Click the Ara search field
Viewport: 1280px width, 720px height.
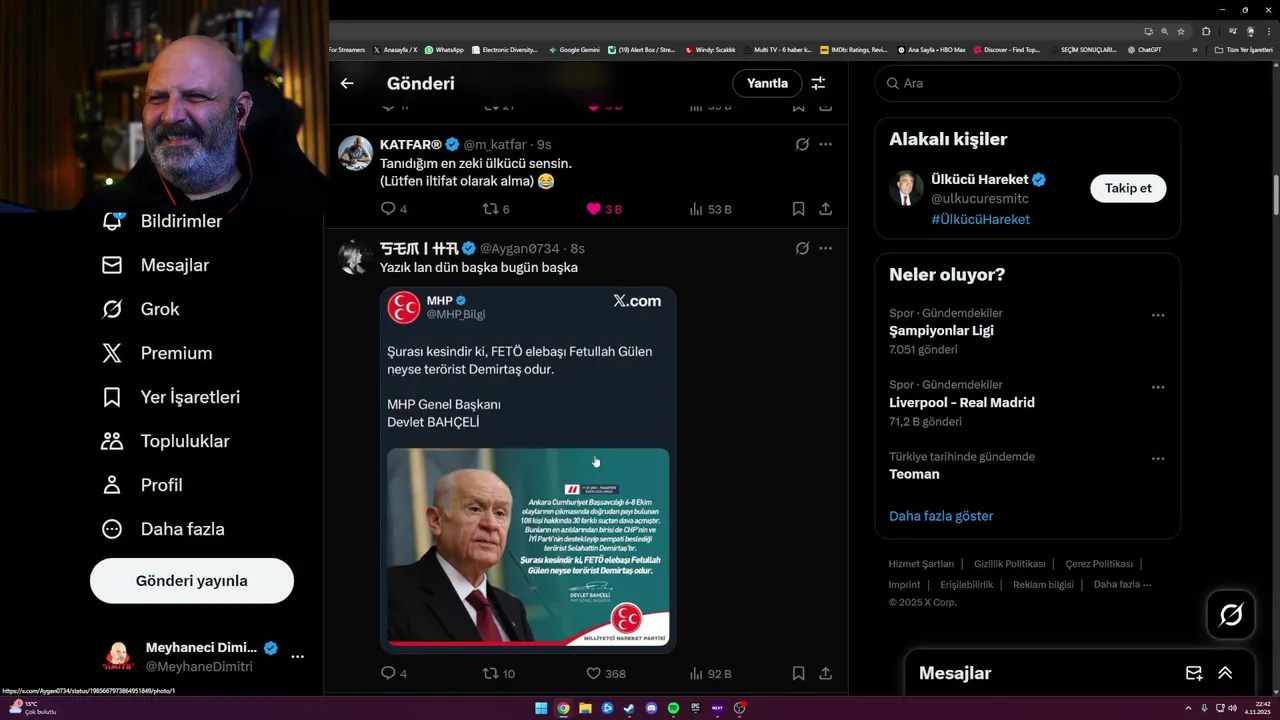(1027, 83)
